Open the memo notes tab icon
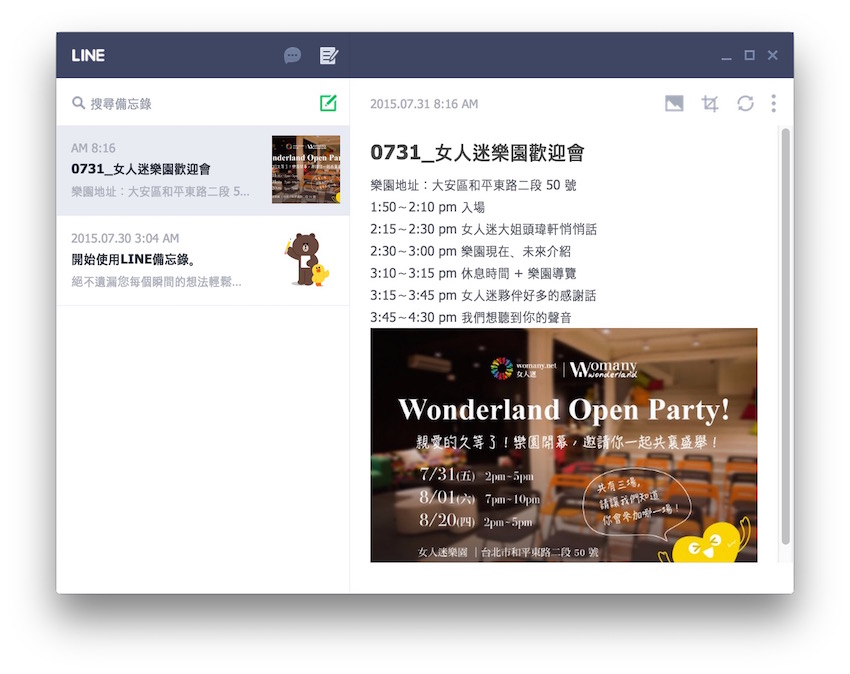The width and height of the screenshot is (850, 674). [x=329, y=55]
